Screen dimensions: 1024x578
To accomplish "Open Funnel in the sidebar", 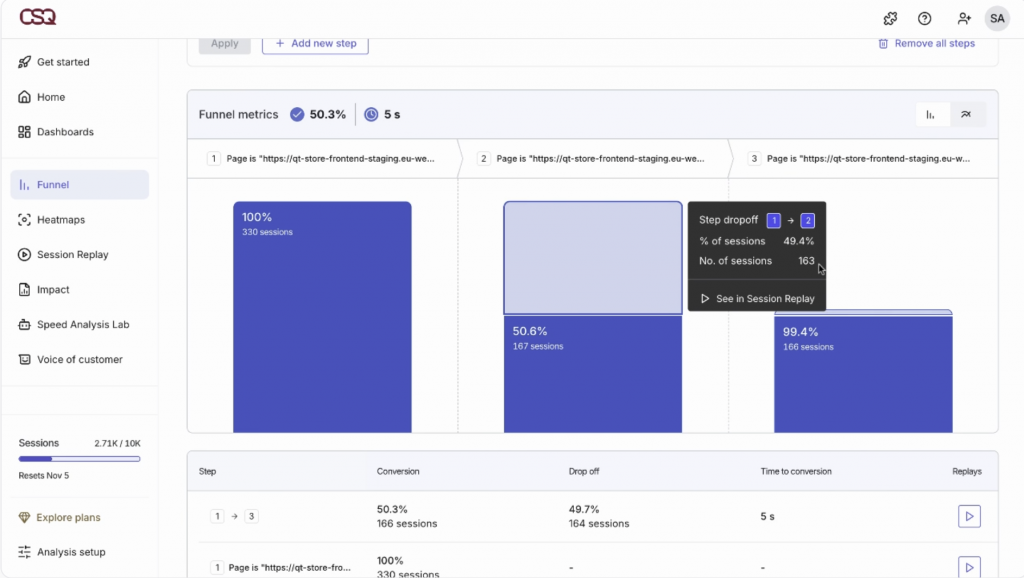I will click(x=80, y=185).
